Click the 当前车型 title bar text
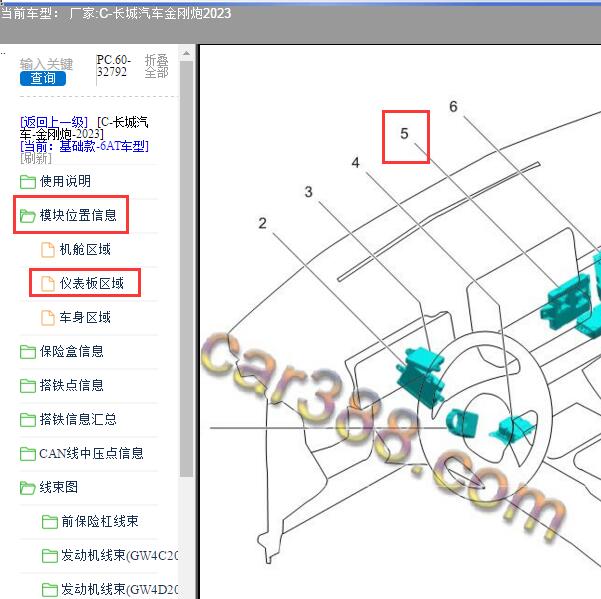The width and height of the screenshot is (601, 599). tap(116, 14)
